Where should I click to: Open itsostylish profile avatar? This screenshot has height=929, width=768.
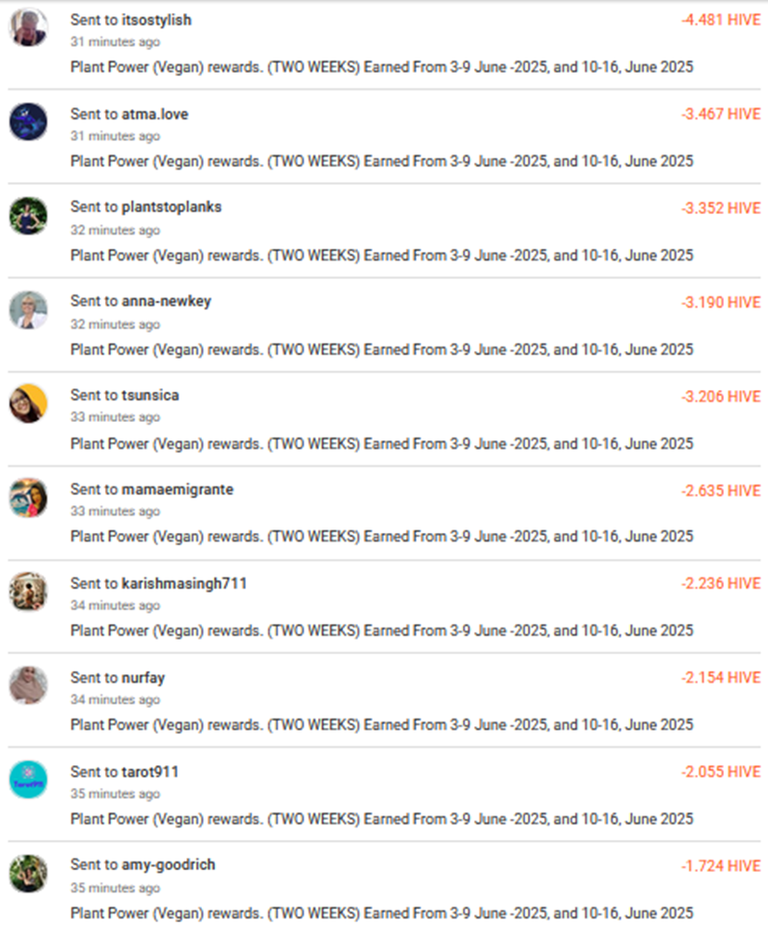coord(28,27)
